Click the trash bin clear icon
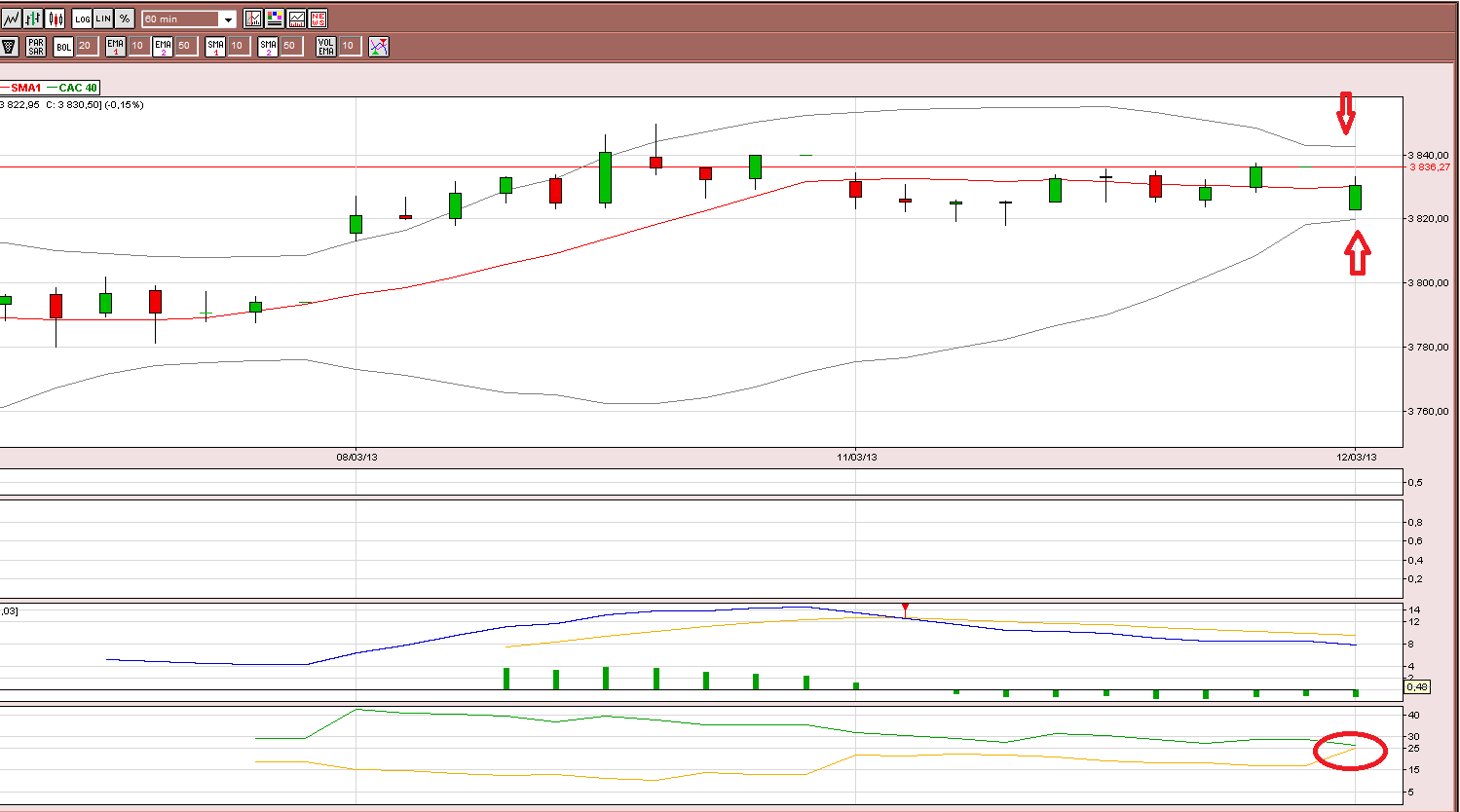1460x812 pixels. pos(10,46)
